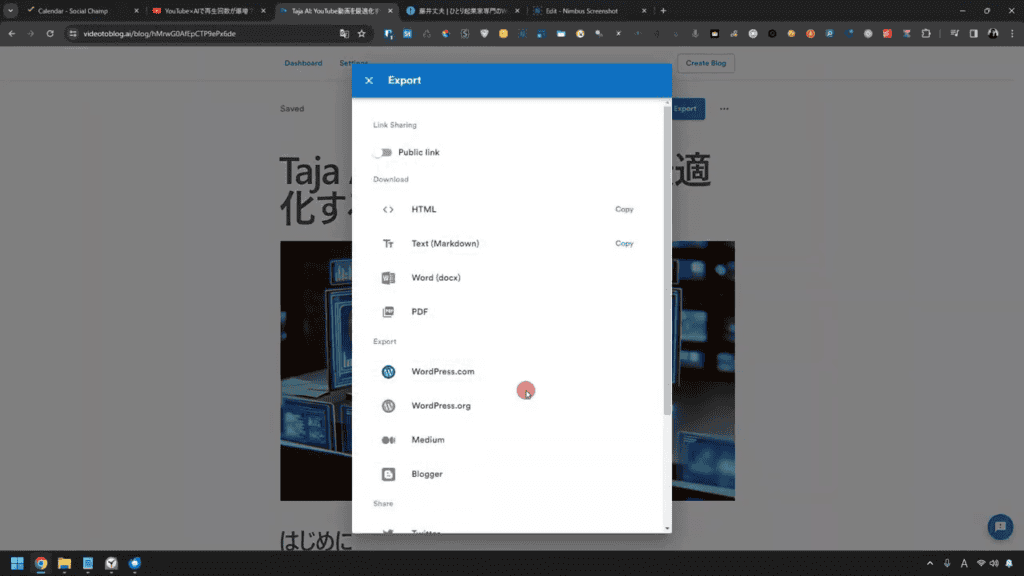Open the chat support bubble
The image size is (1024, 576).
(1000, 527)
